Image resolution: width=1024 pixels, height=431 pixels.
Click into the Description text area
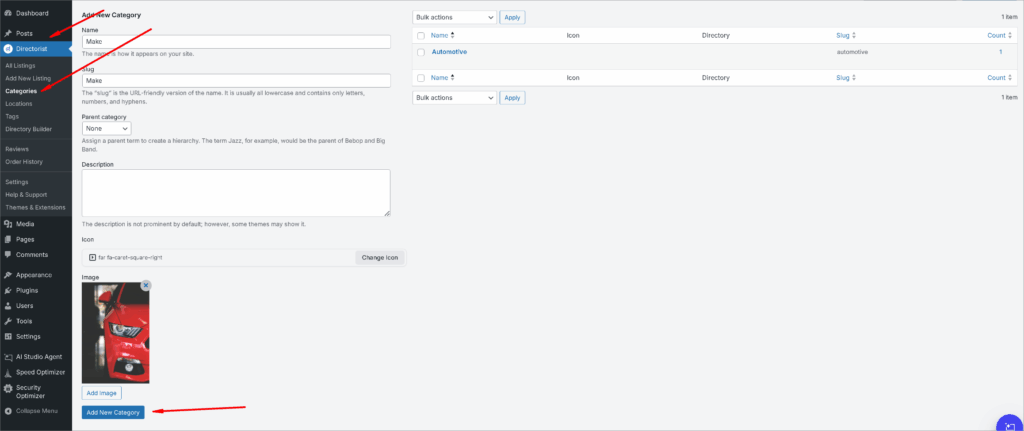coord(235,192)
